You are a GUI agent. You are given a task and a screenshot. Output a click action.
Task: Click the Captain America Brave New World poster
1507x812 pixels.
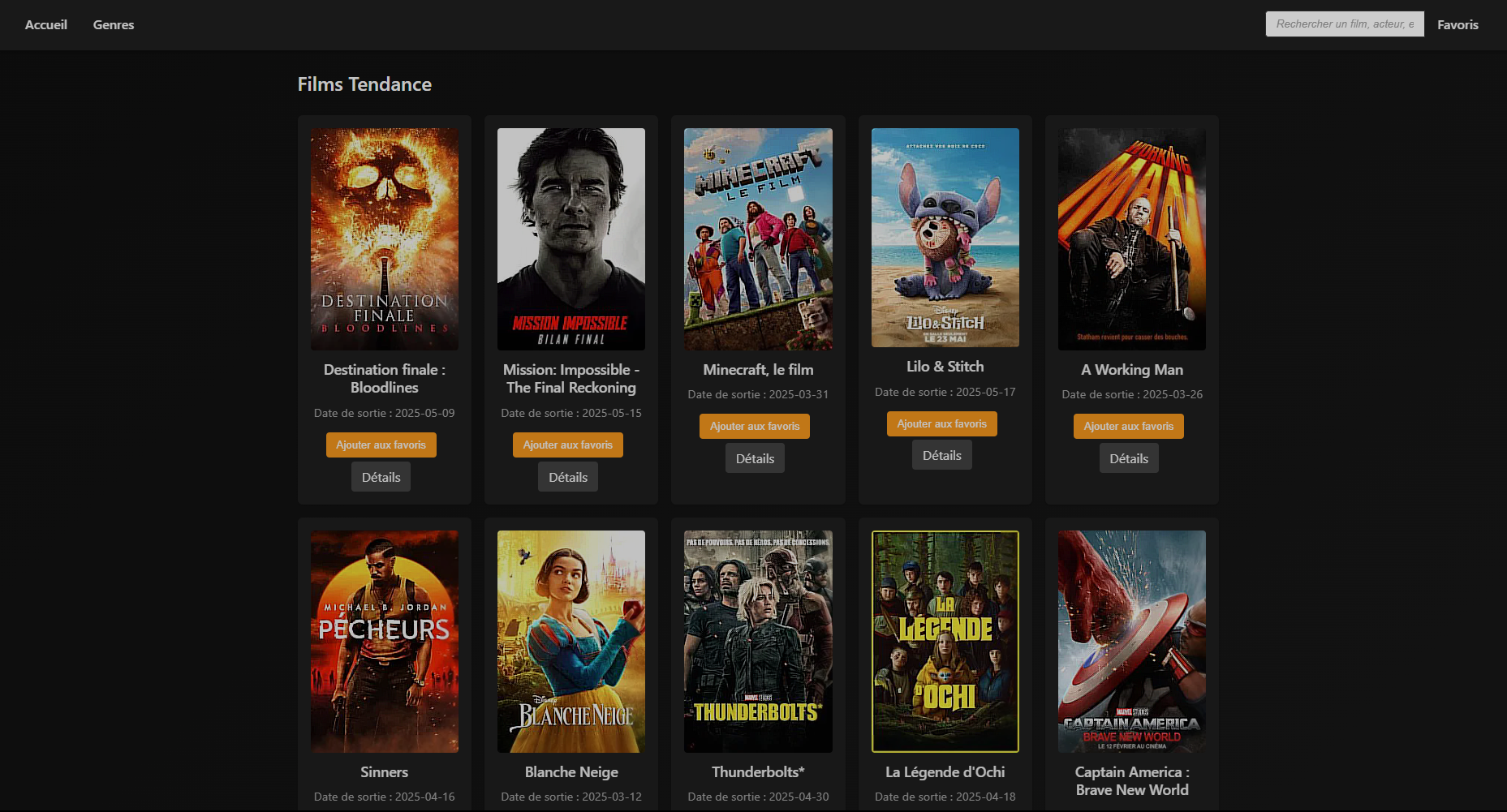(x=1131, y=641)
